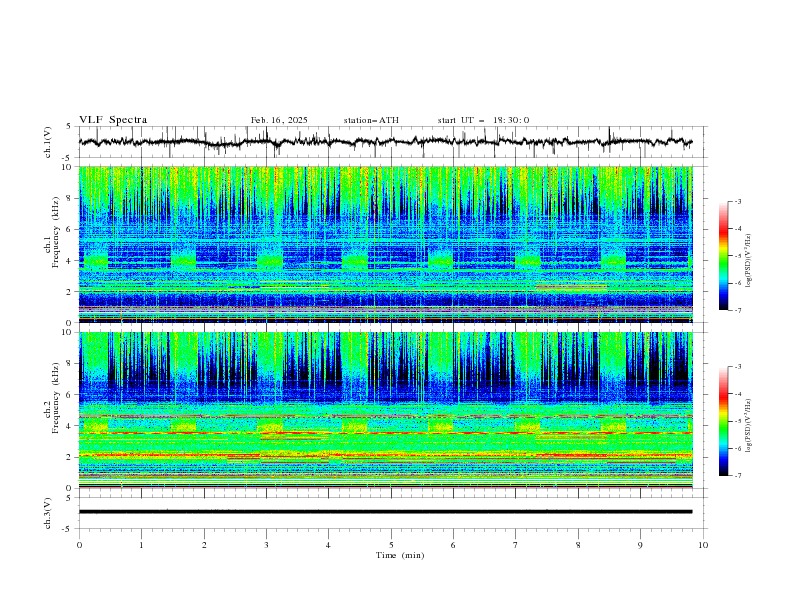The image size is (792, 612).
Task: Click the "station=ATH" header label
Action: click(x=371, y=120)
